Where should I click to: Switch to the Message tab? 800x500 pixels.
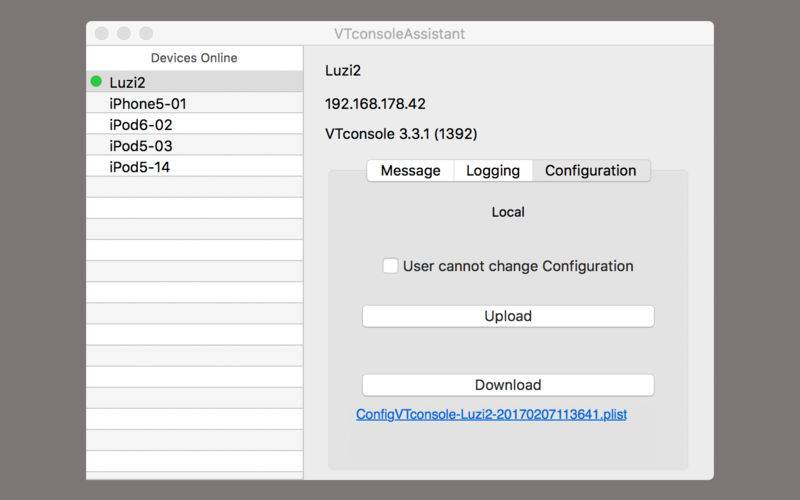410,170
